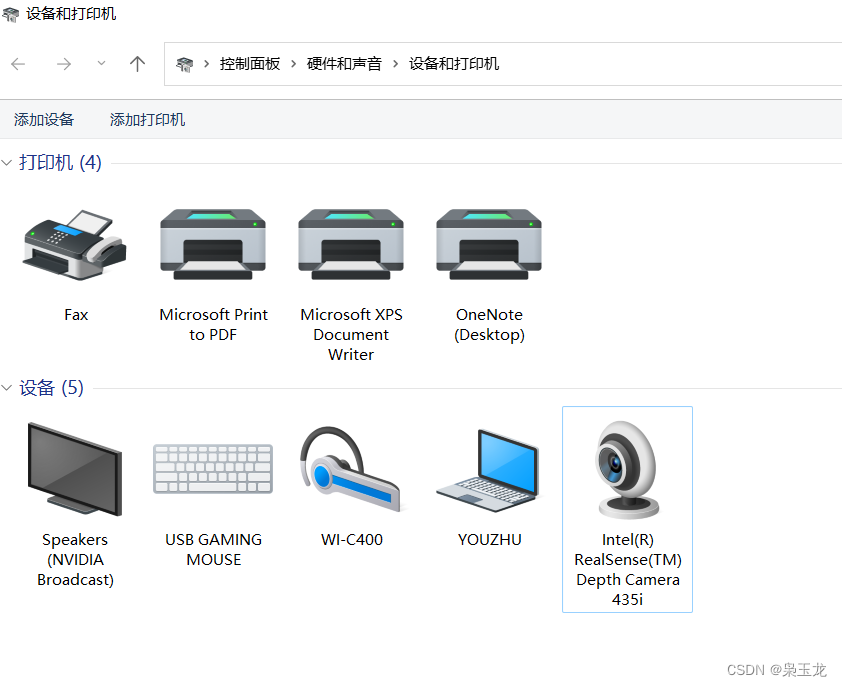Click the Microsoft Print to PDF label
The width and height of the screenshot is (842, 686).
click(213, 324)
